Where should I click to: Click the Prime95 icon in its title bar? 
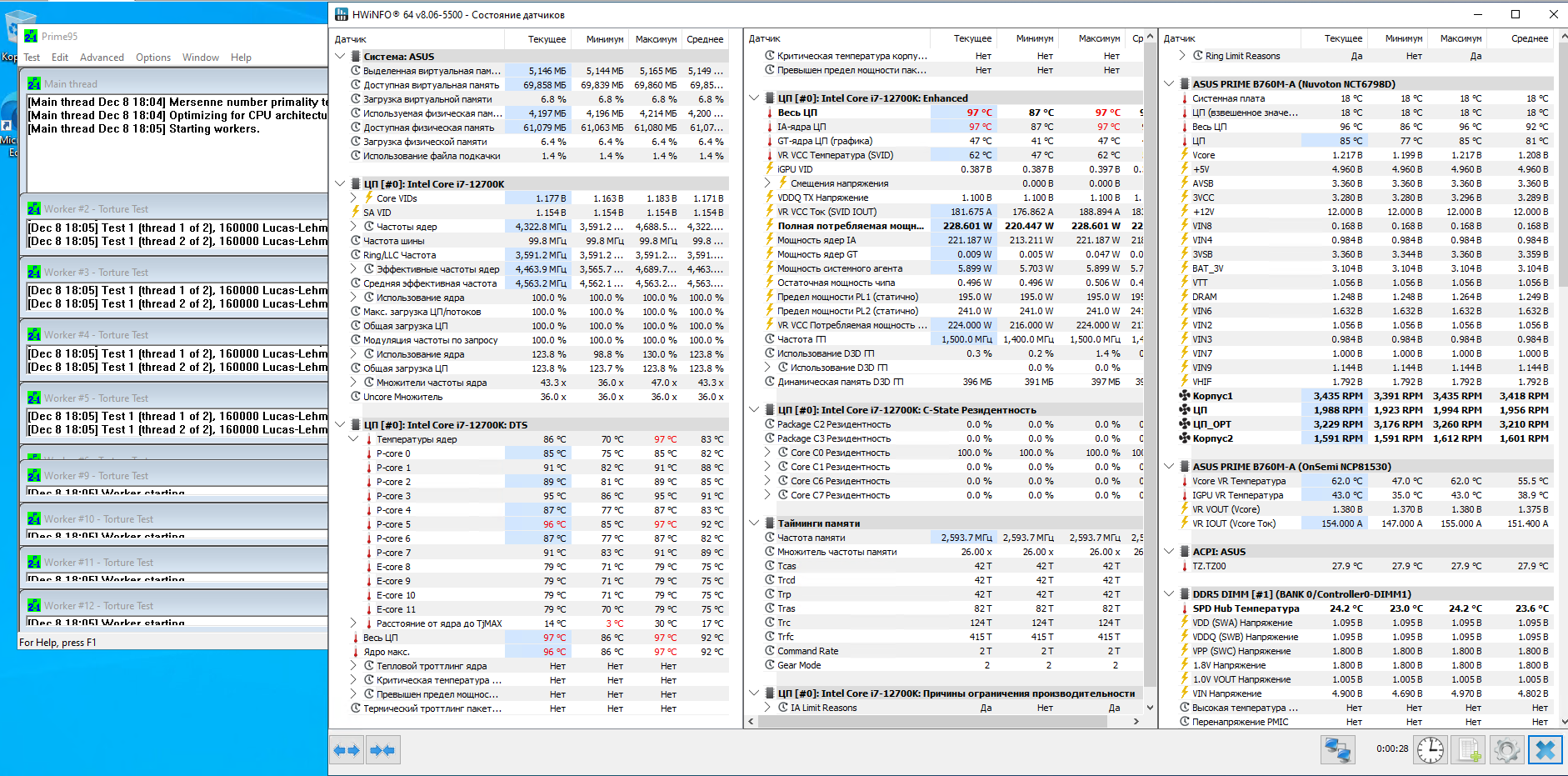pos(31,36)
